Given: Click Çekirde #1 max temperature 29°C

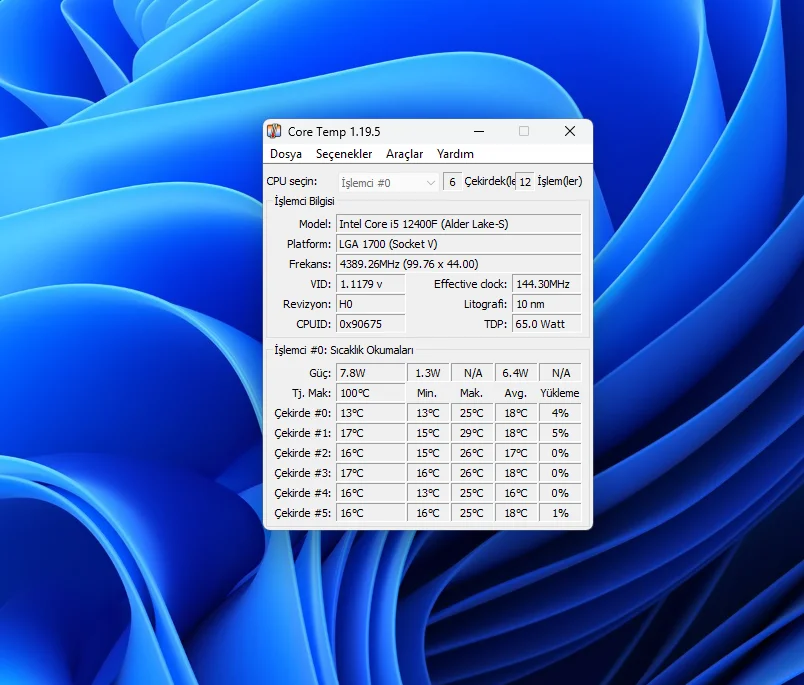Looking at the screenshot, I should [x=472, y=433].
